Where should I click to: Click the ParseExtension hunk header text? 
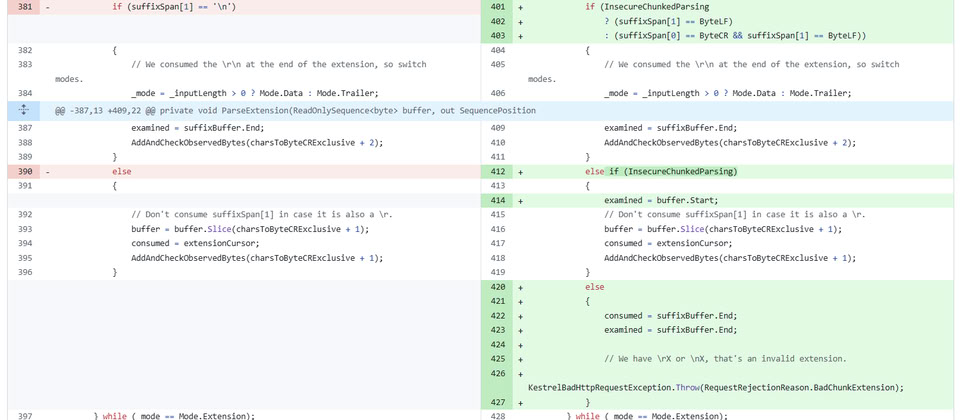point(295,110)
